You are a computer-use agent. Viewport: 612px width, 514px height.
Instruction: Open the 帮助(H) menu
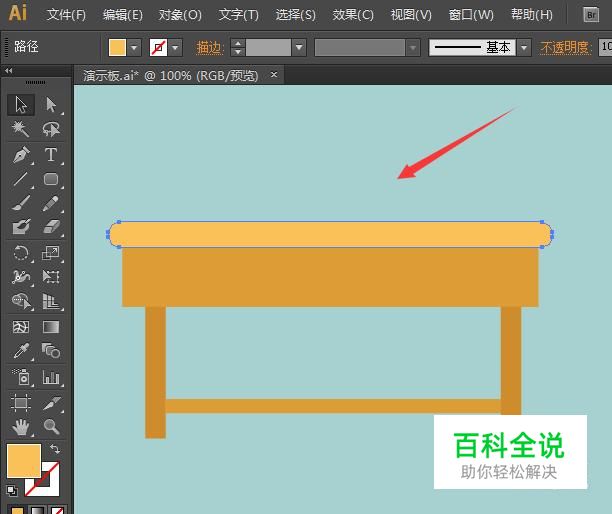pyautogui.click(x=532, y=15)
